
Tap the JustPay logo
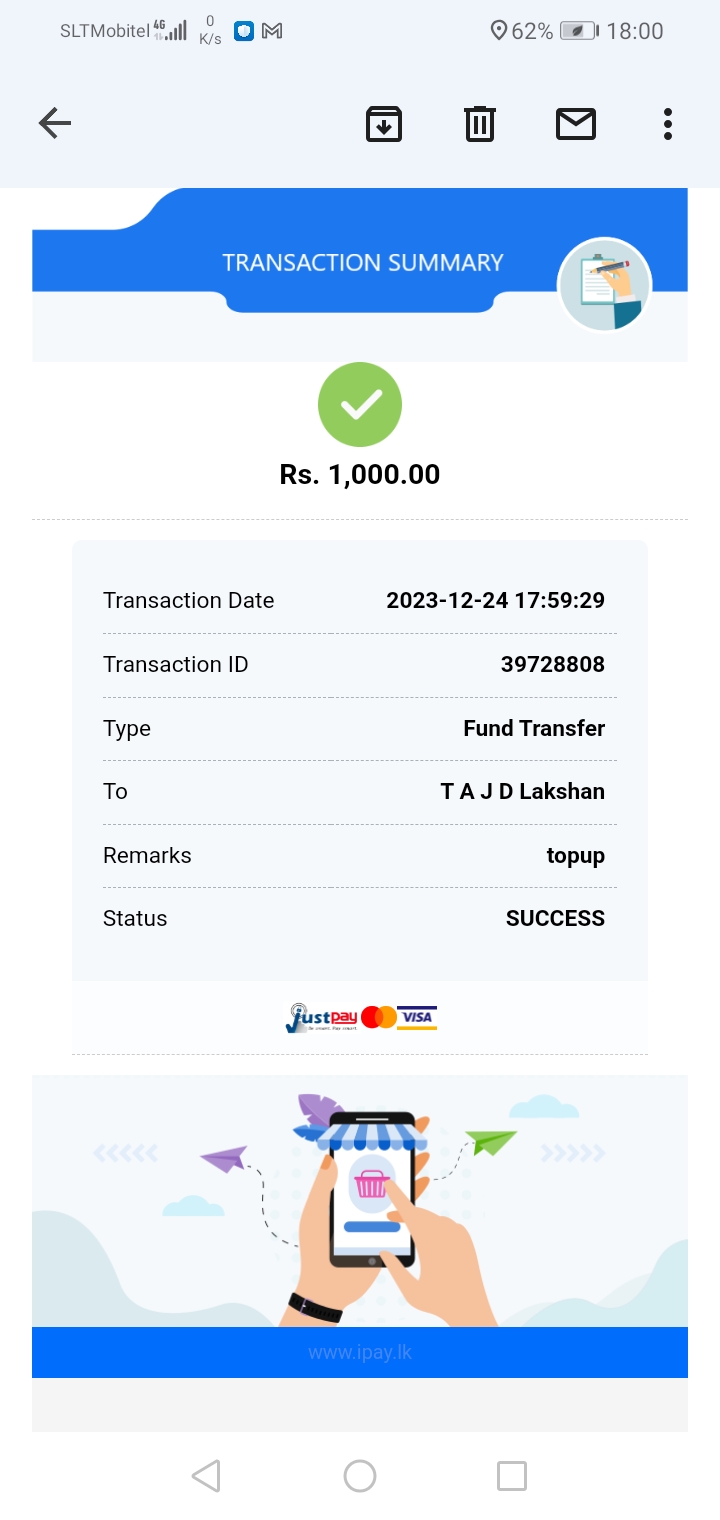(320, 1018)
